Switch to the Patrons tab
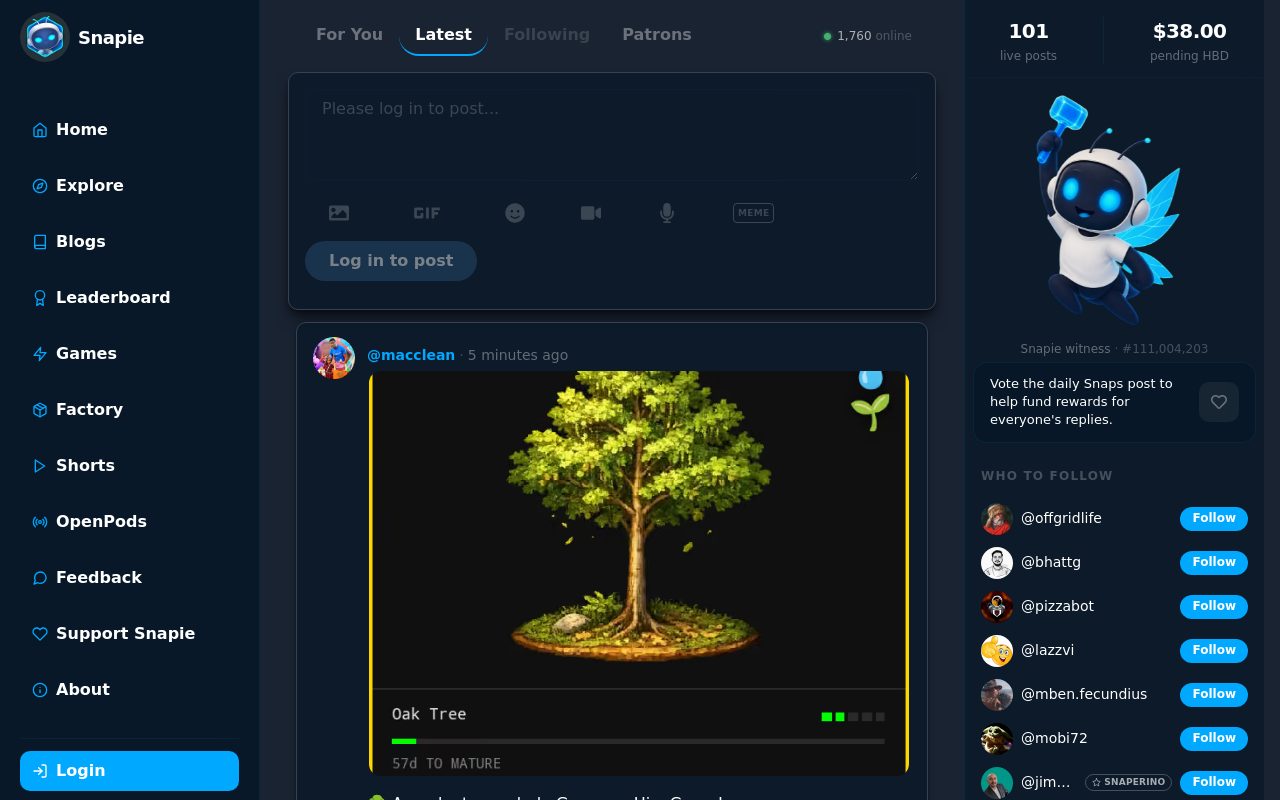 [x=656, y=34]
